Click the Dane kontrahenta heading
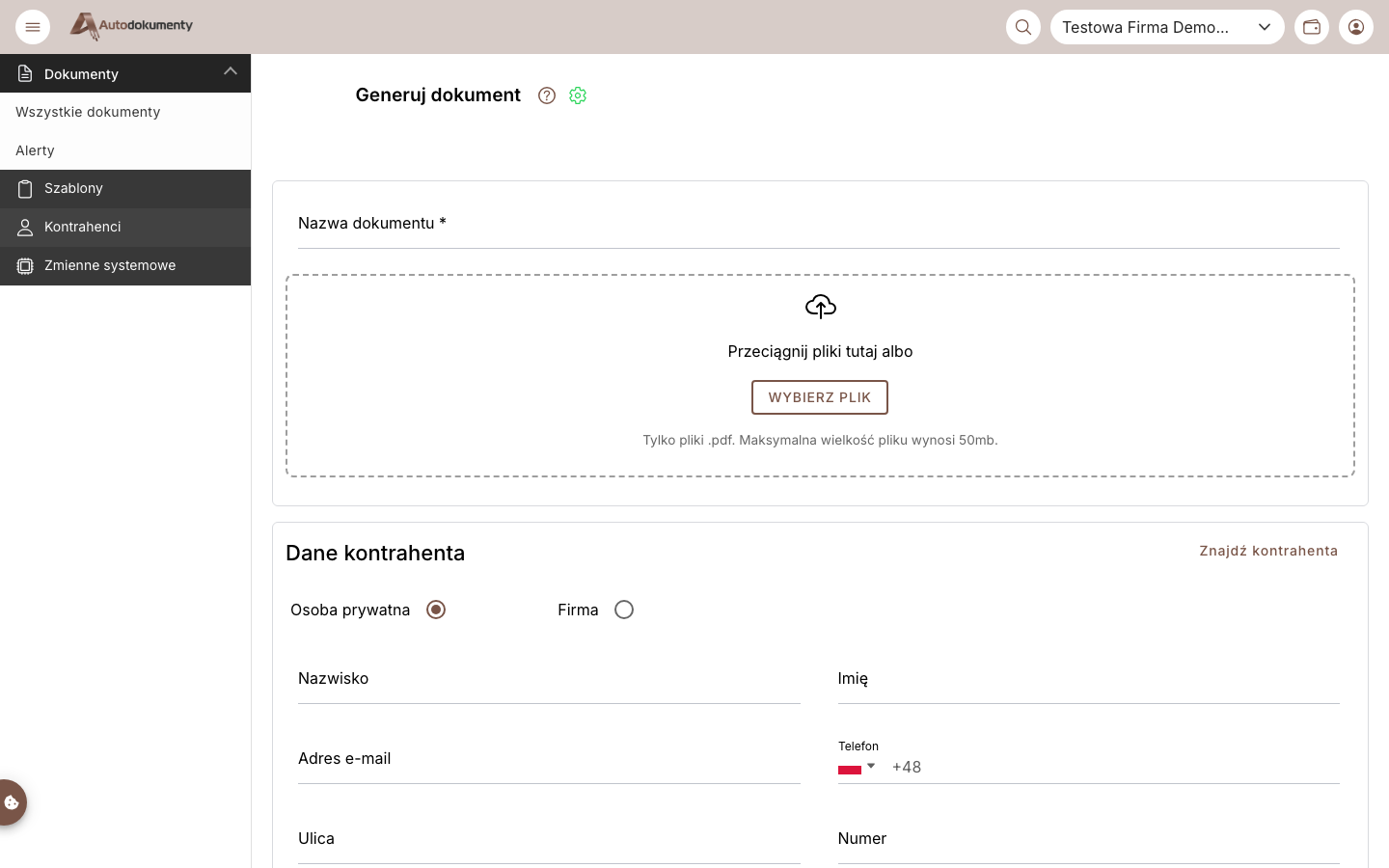 coord(375,553)
